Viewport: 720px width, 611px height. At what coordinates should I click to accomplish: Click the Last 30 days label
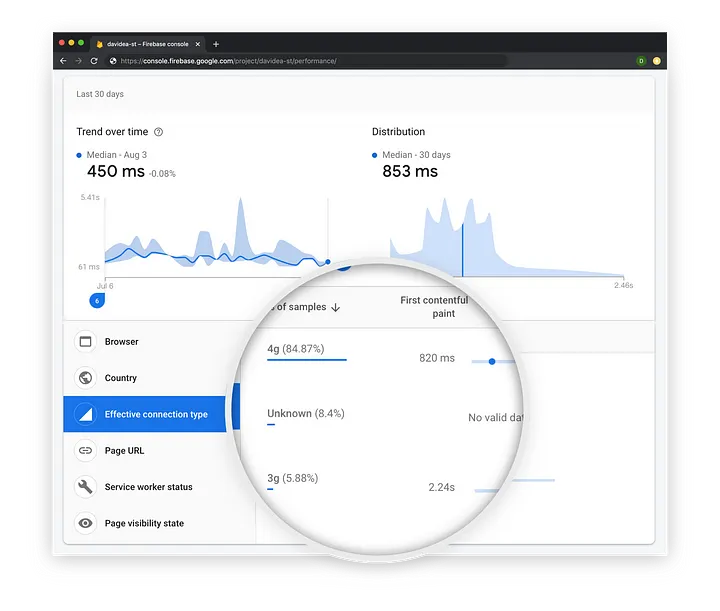click(100, 94)
